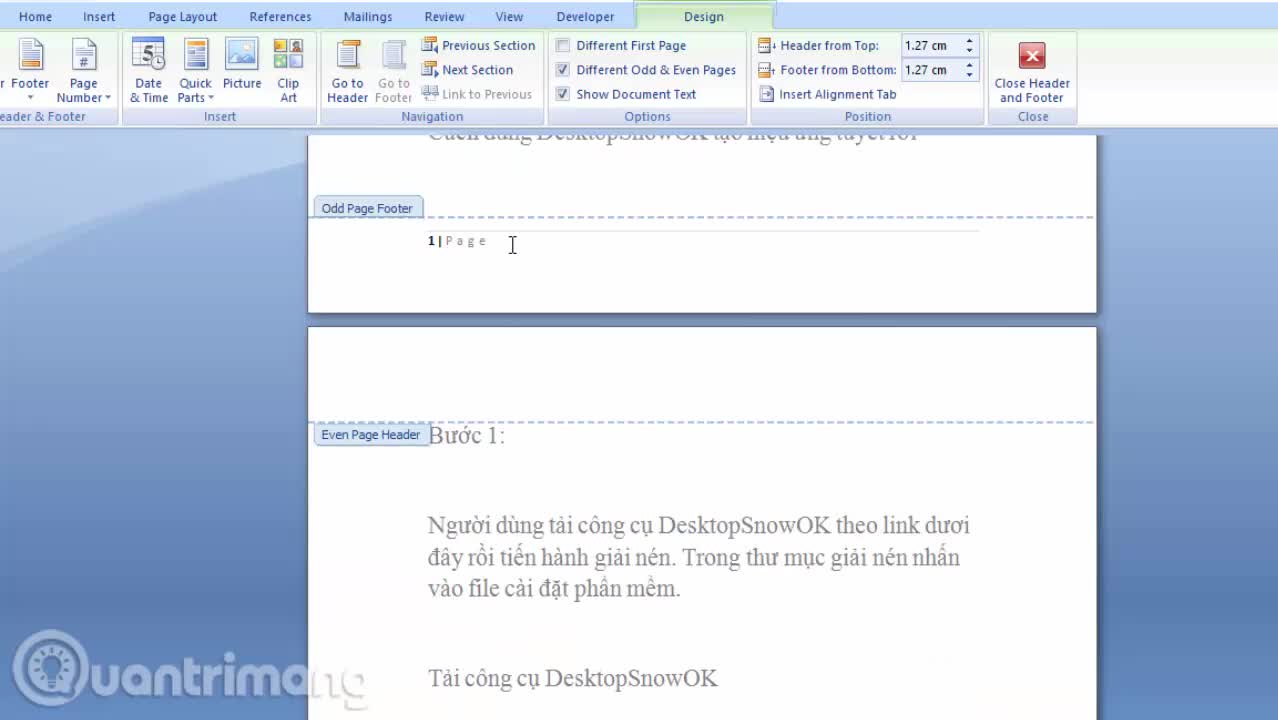1278x720 pixels.
Task: Open the Quick Parts menu
Action: pos(195,70)
